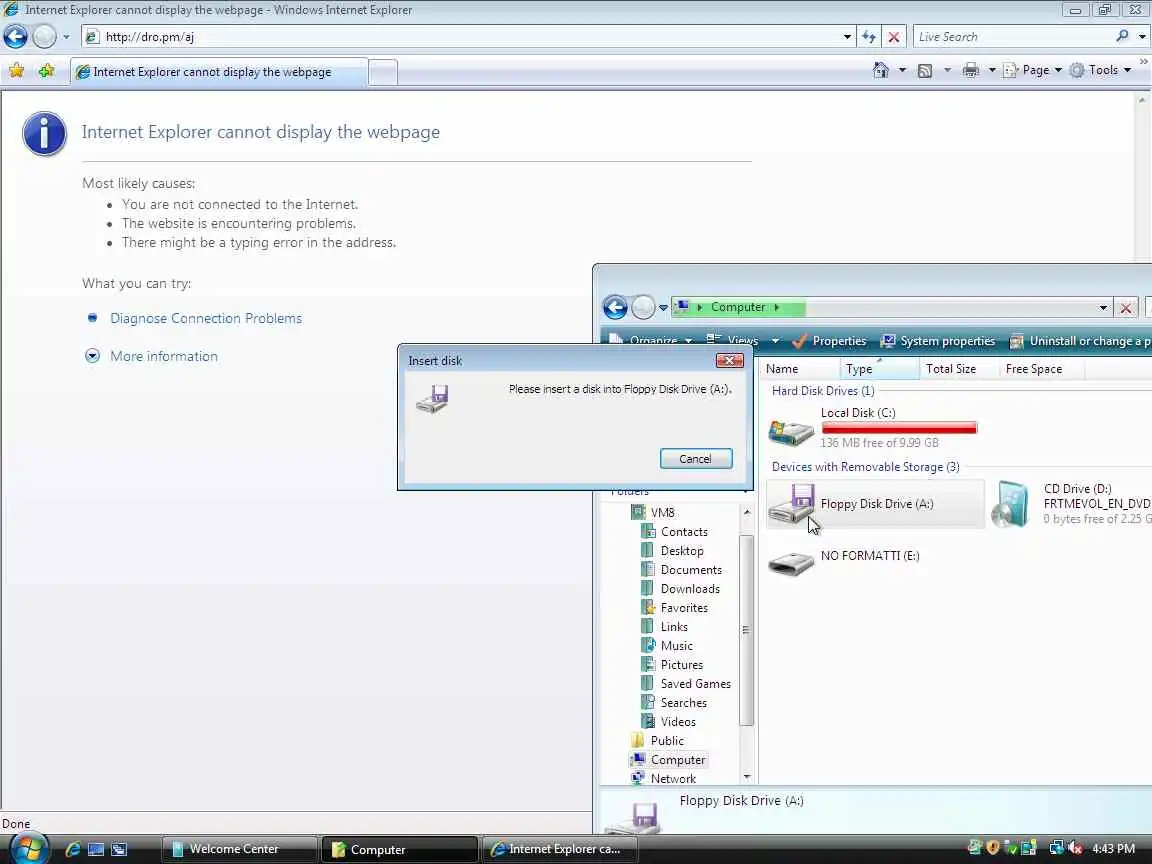
Task: Refresh the page in Internet Explorer
Action: pos(869,37)
